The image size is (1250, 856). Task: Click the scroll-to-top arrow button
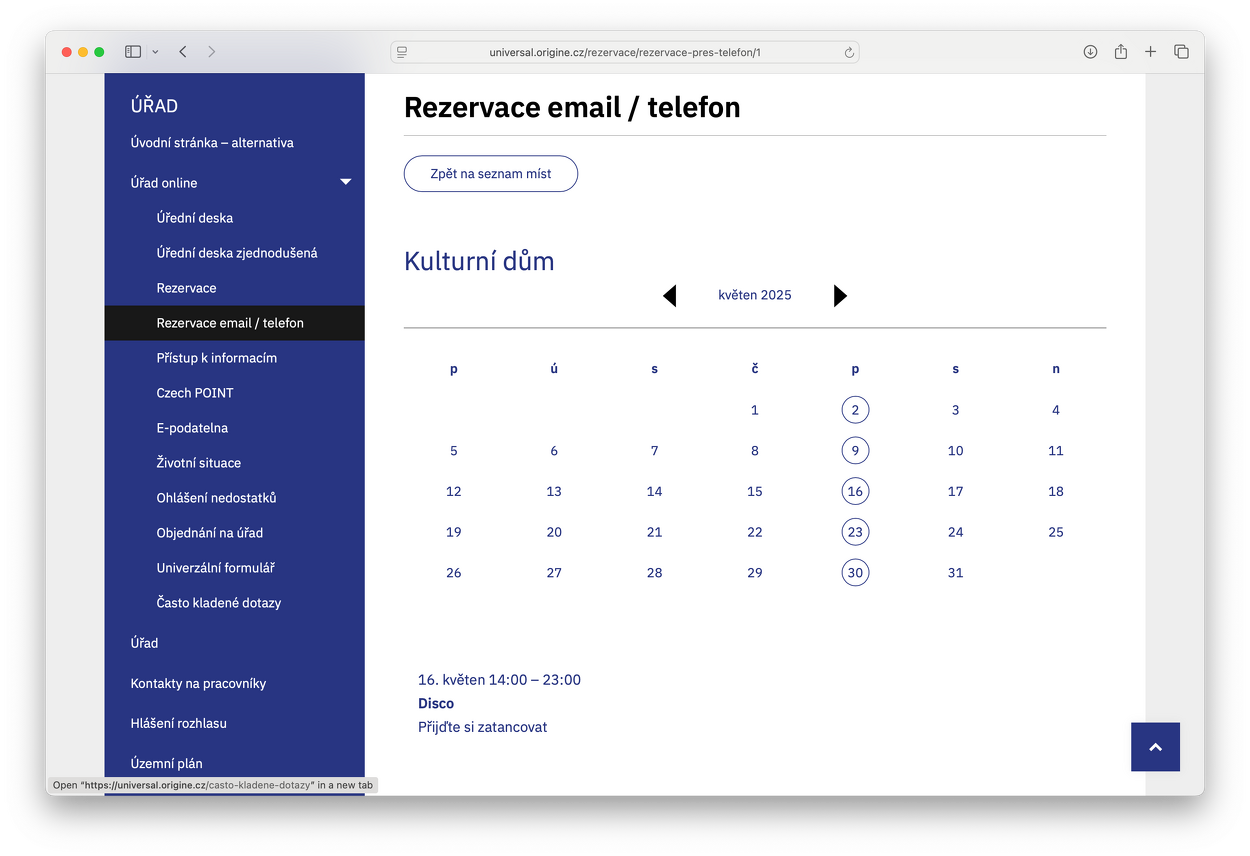click(1155, 747)
